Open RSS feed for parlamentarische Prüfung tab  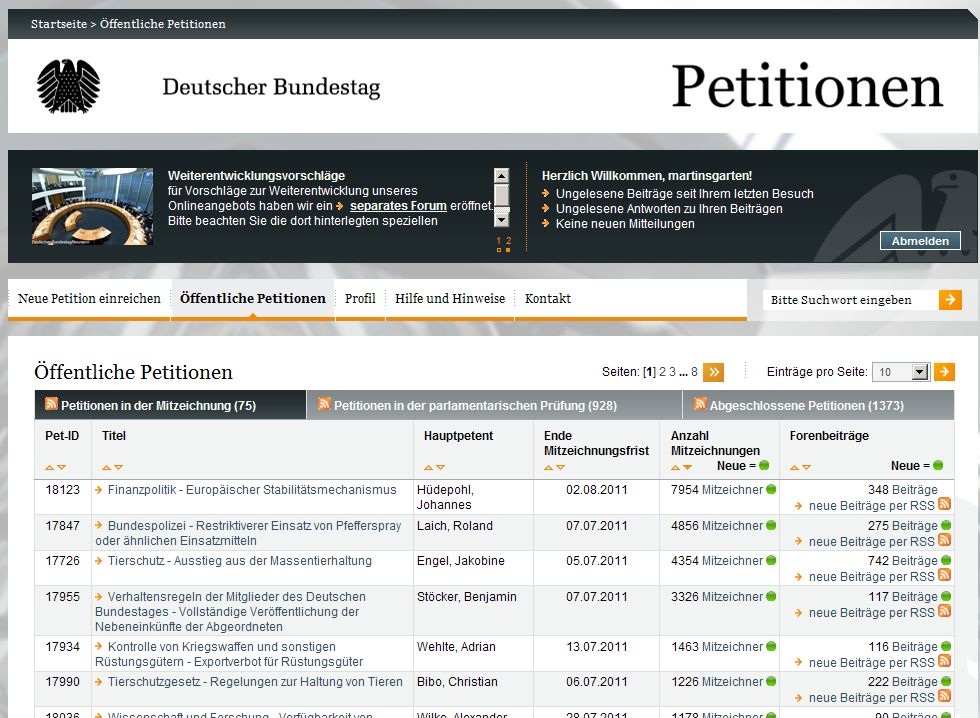tap(324, 404)
